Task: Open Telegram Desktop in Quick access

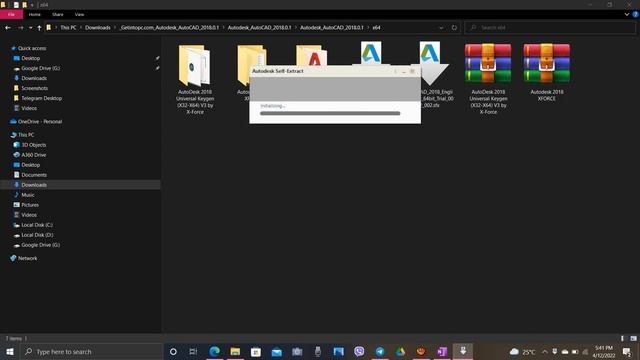Action: click(x=41, y=98)
